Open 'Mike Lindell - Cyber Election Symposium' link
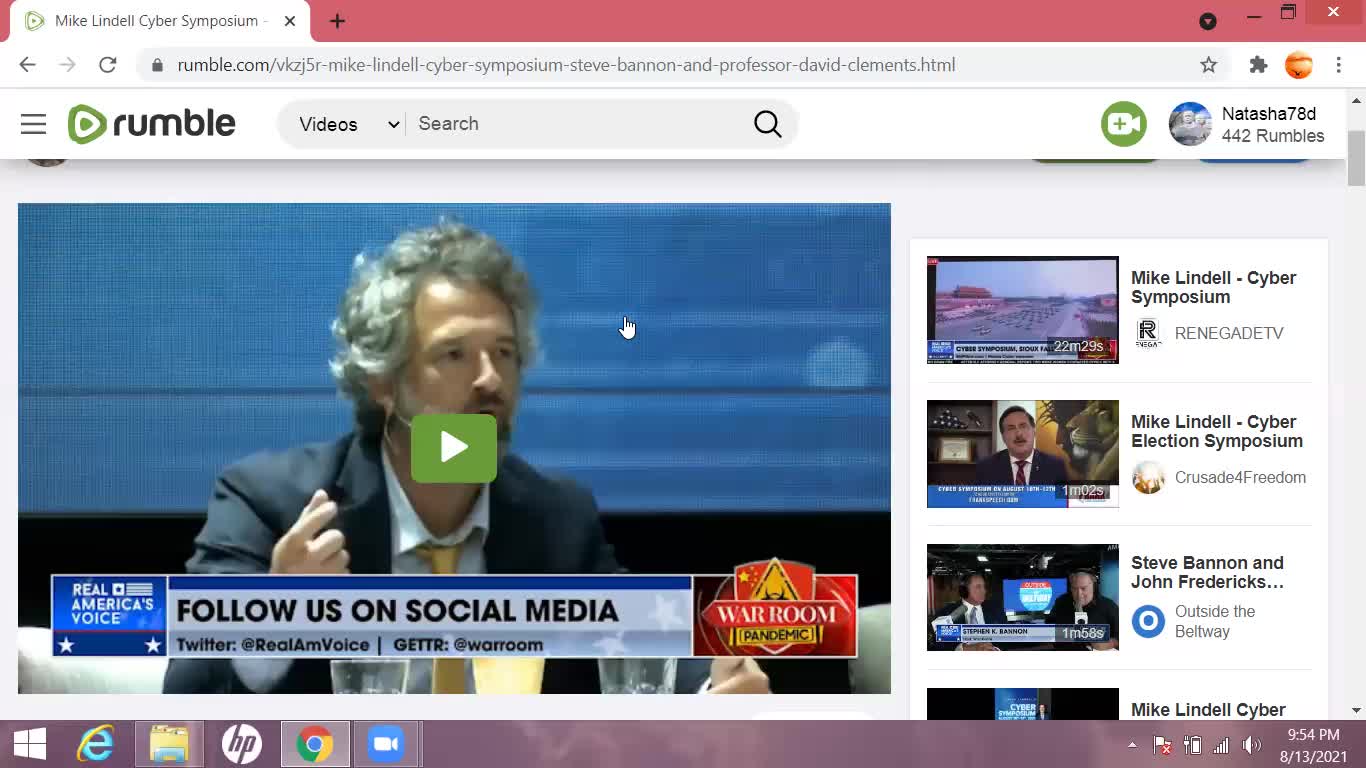 (x=1216, y=431)
